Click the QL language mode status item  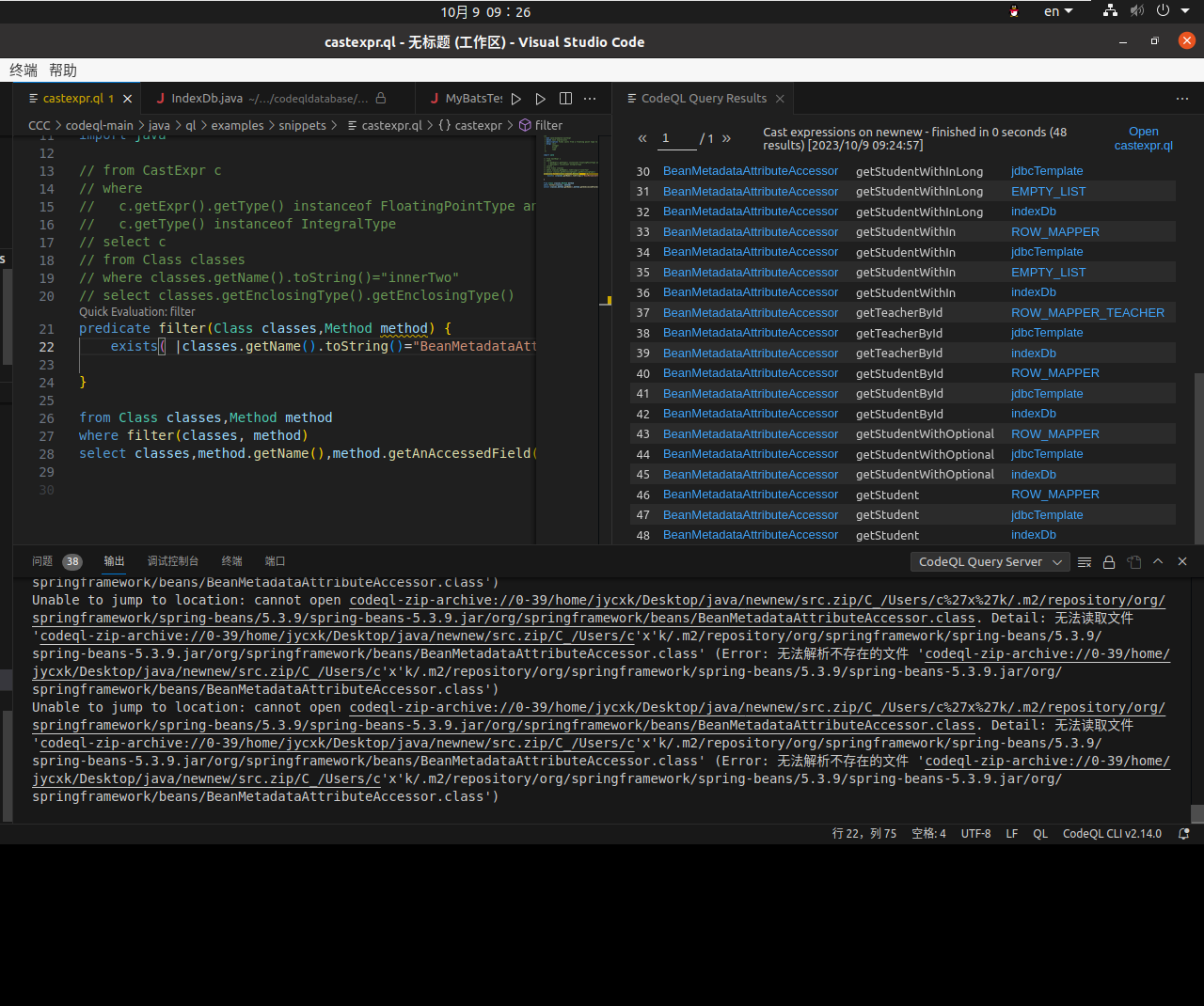click(x=1040, y=834)
